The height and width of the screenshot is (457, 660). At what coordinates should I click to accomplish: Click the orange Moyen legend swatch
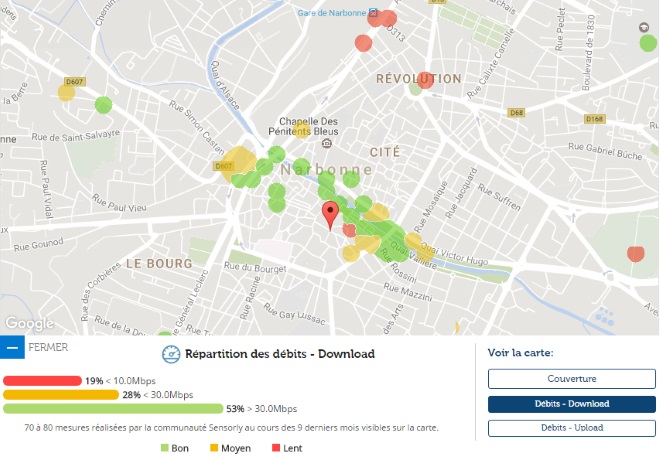pyautogui.click(x=212, y=448)
